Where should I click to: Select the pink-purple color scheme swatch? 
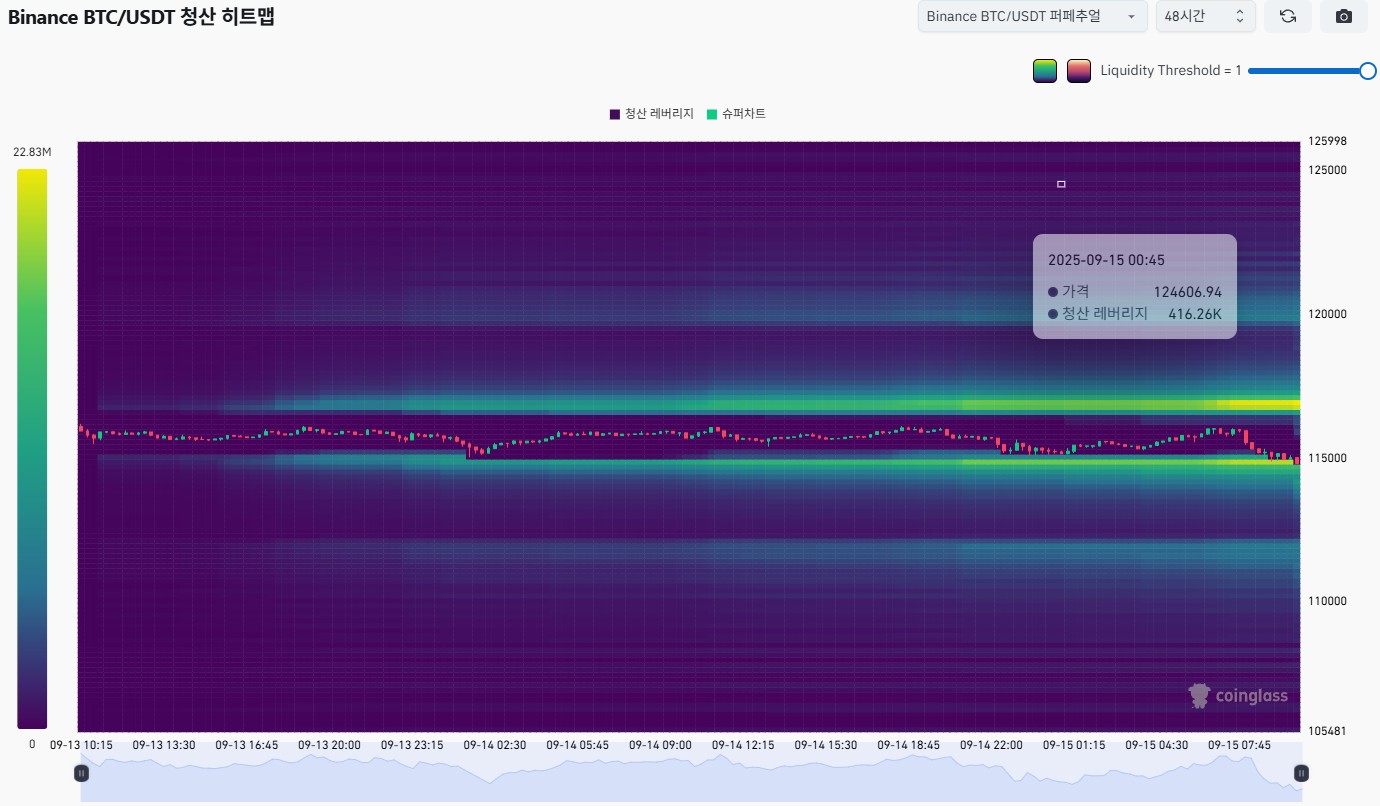click(x=1079, y=71)
